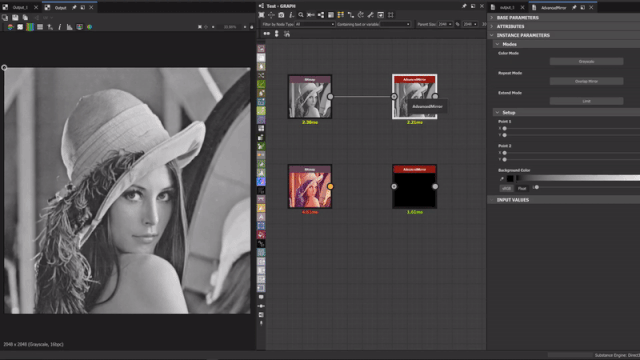
Task: Click the Repeat Mode Overlap Mirror button
Action: click(x=587, y=81)
